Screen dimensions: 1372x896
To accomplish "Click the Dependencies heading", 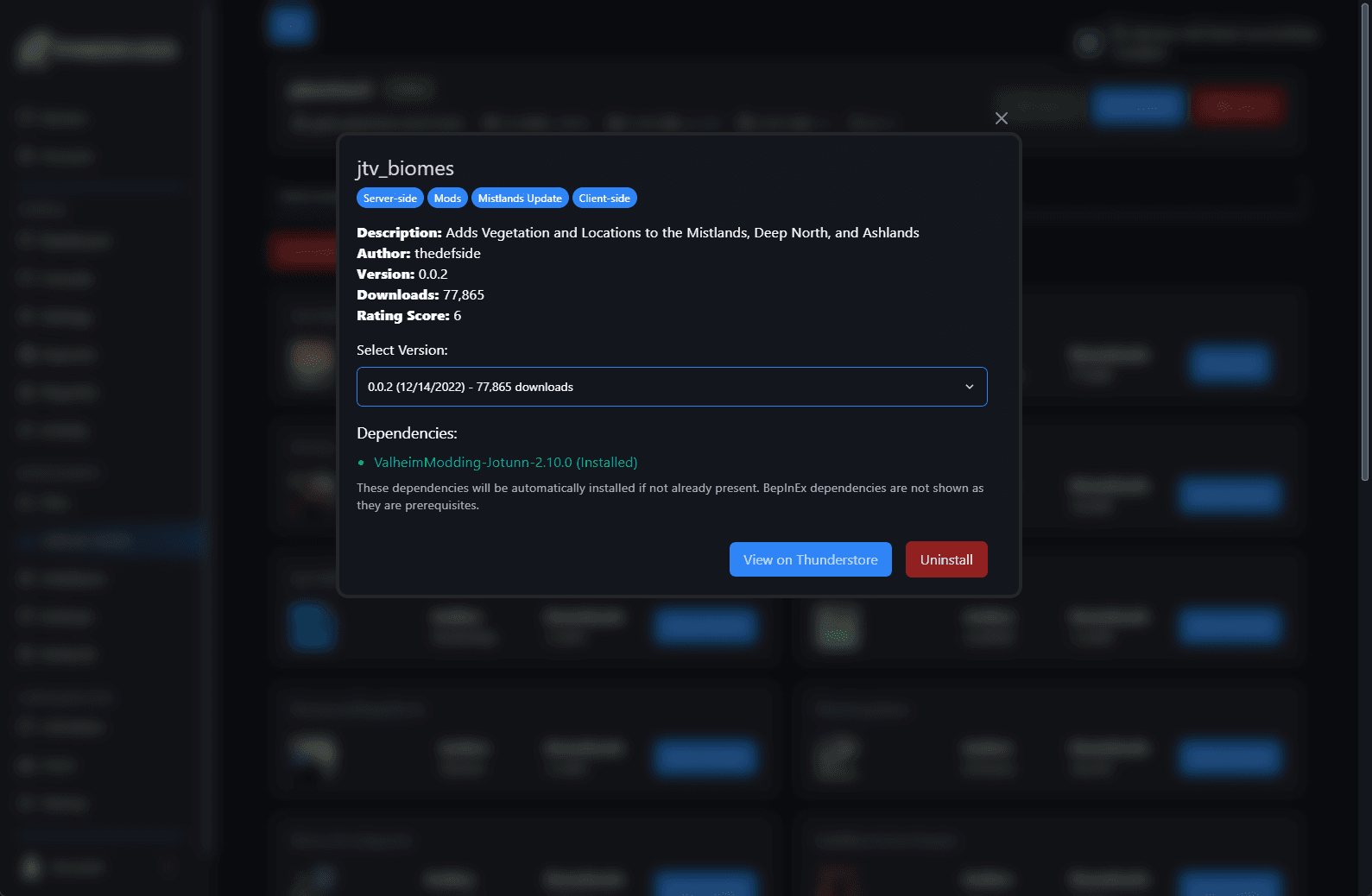I will coord(407,432).
